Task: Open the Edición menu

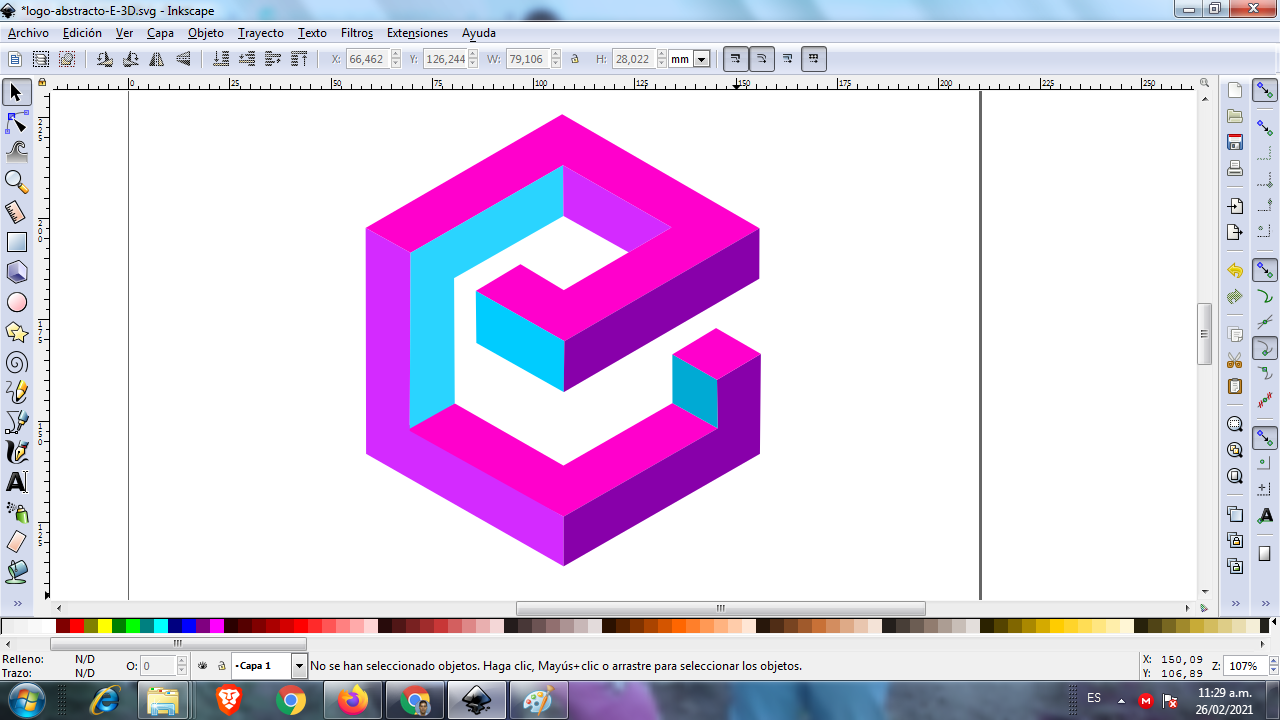Action: pos(82,33)
